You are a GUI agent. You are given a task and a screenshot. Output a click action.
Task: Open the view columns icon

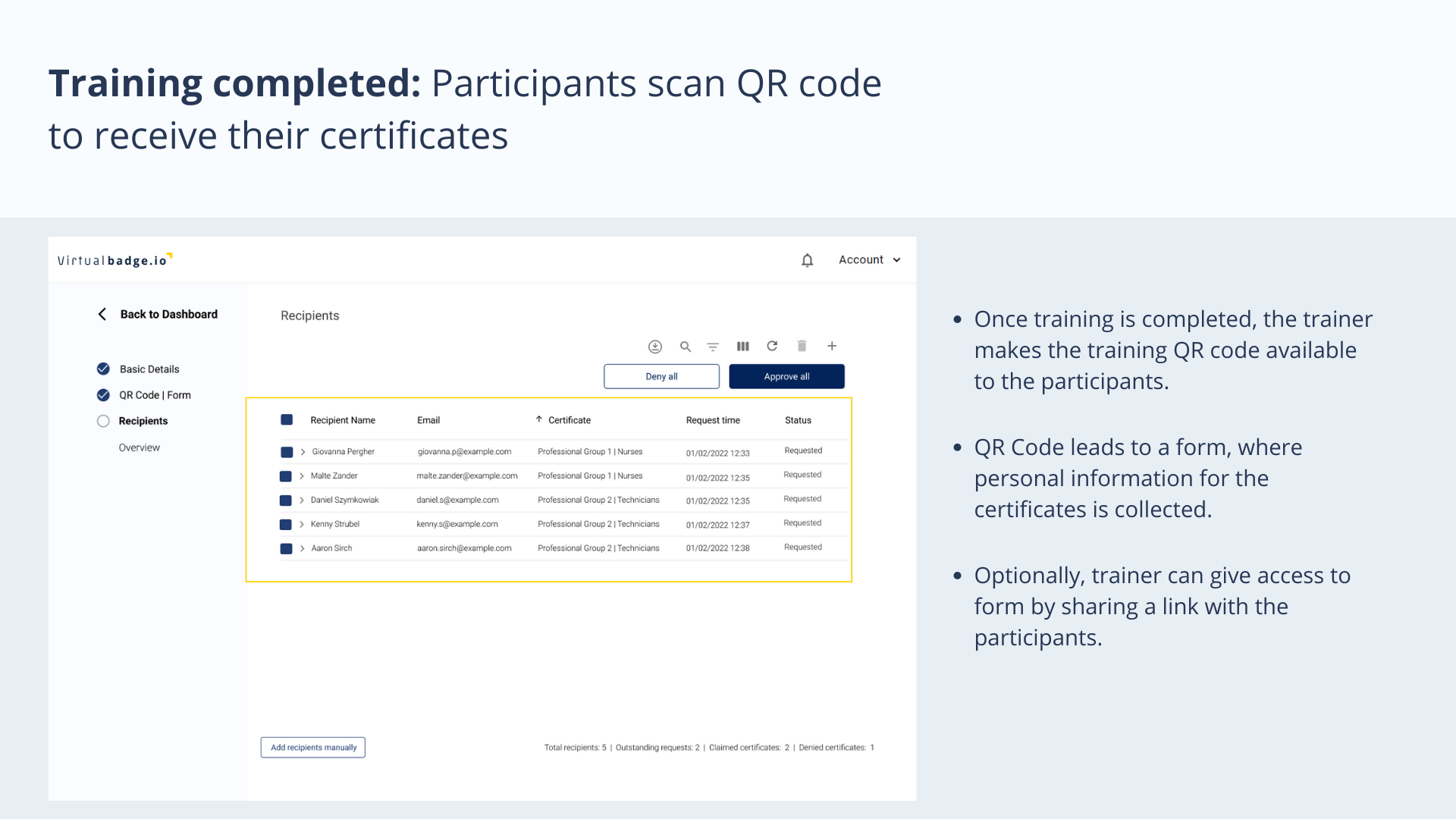coord(742,347)
